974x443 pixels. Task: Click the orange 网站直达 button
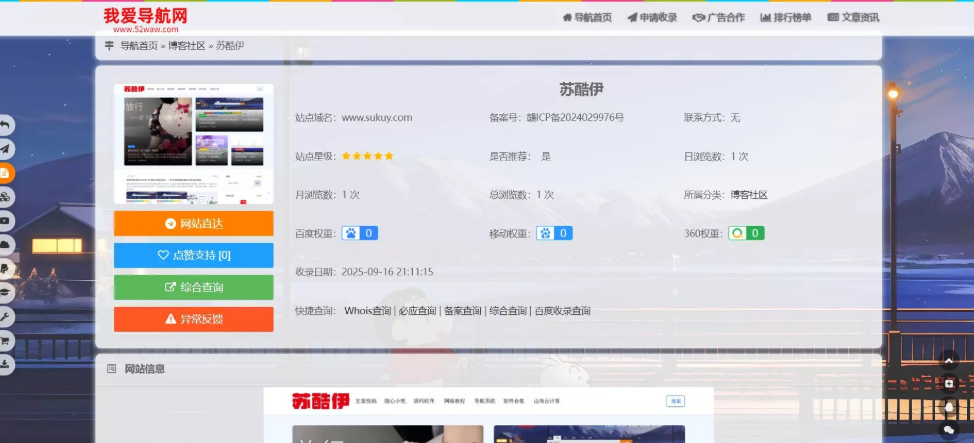193,224
